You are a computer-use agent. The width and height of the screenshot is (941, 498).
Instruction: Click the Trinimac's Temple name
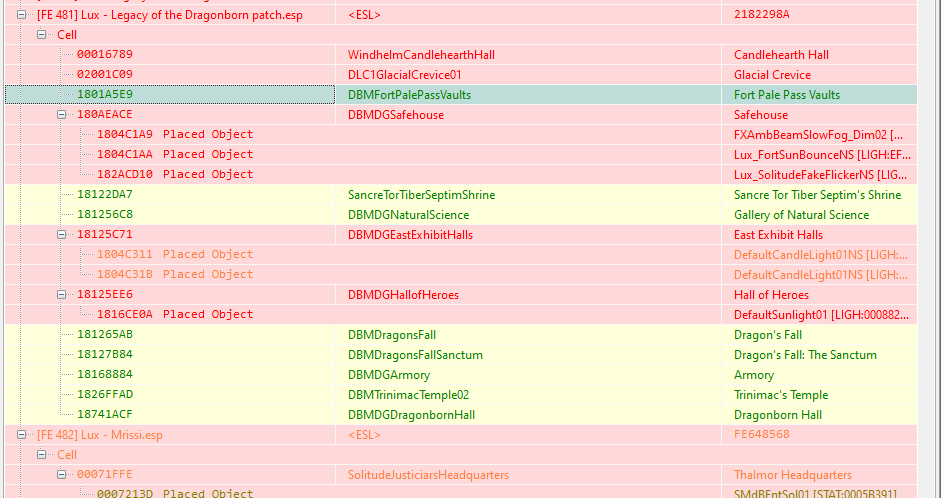[781, 395]
